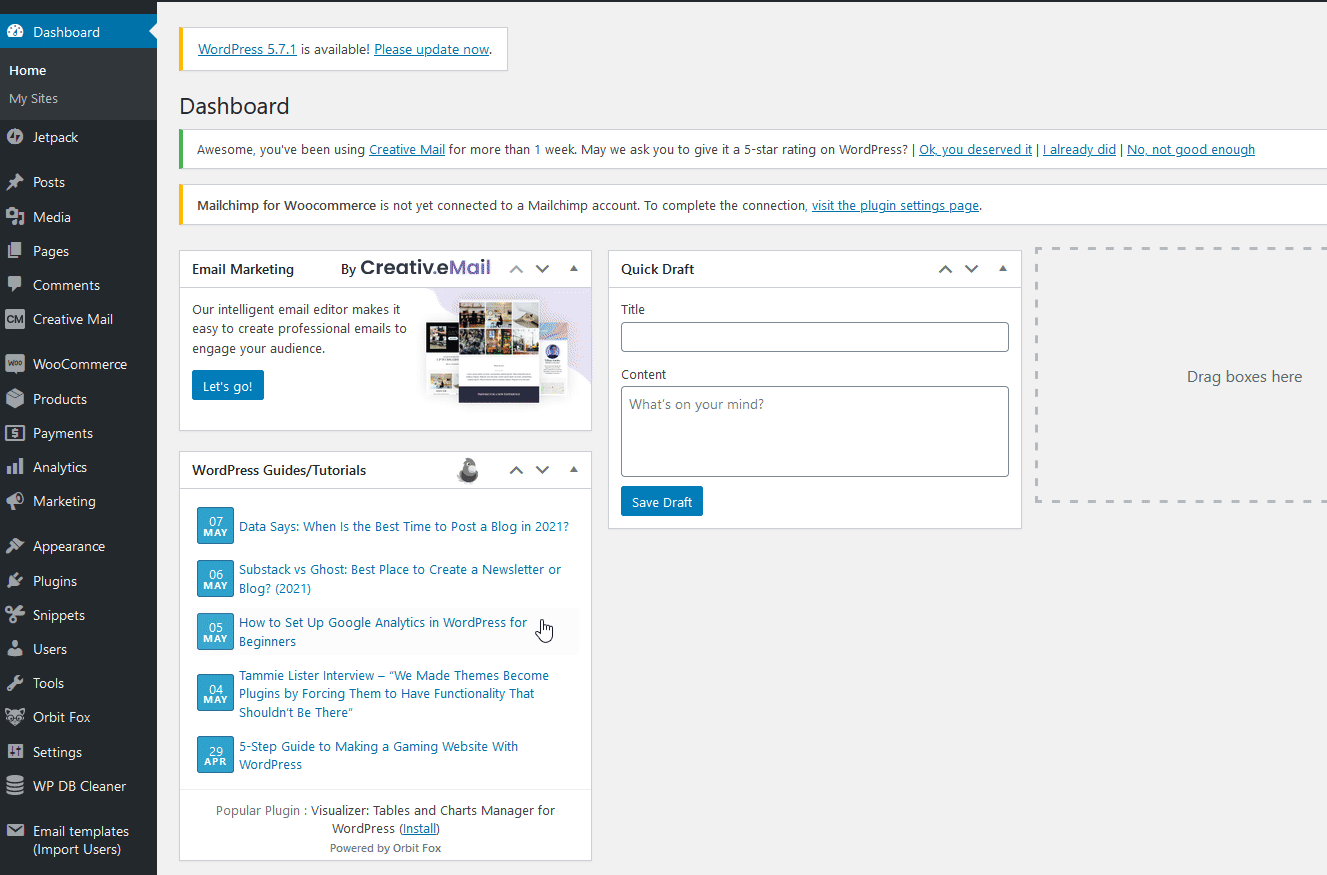This screenshot has width=1327, height=875.
Task: Click the Jetpack icon in sidebar
Action: pyautogui.click(x=15, y=137)
